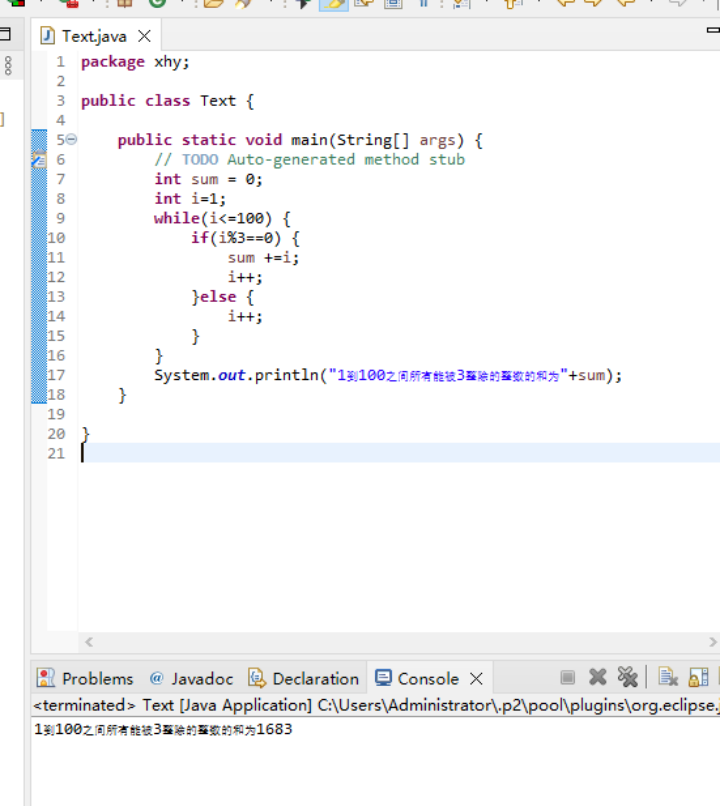Click the editor horizontal scrollbar right arrow
720x806 pixels.
713,642
